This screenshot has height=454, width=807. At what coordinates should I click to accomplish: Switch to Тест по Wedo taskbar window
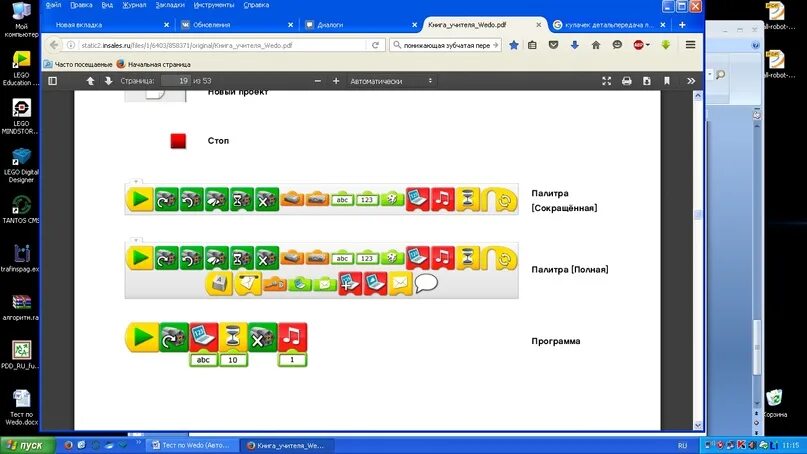192,445
